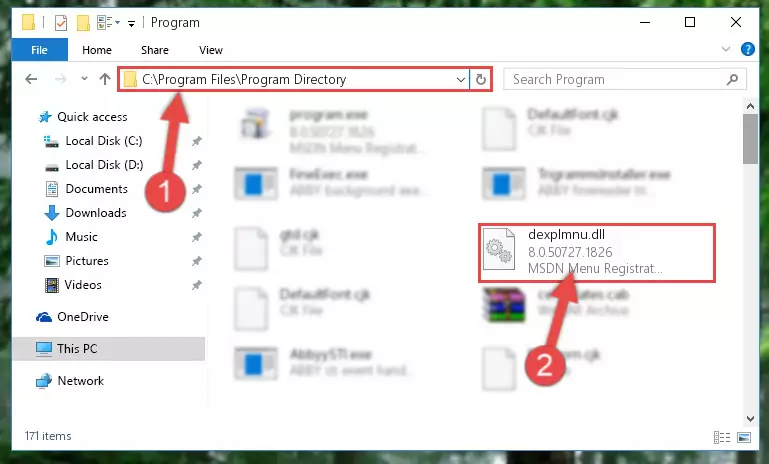This screenshot has height=464, width=769.
Task: Open the Help question mark icon
Action: (747, 49)
